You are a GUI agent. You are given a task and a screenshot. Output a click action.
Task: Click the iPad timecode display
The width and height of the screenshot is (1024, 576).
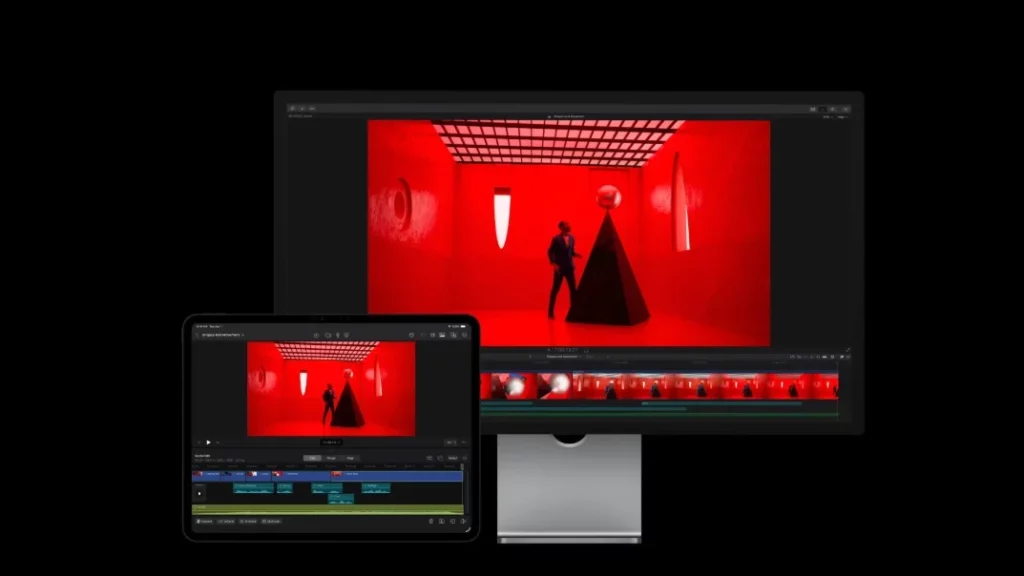(331, 442)
